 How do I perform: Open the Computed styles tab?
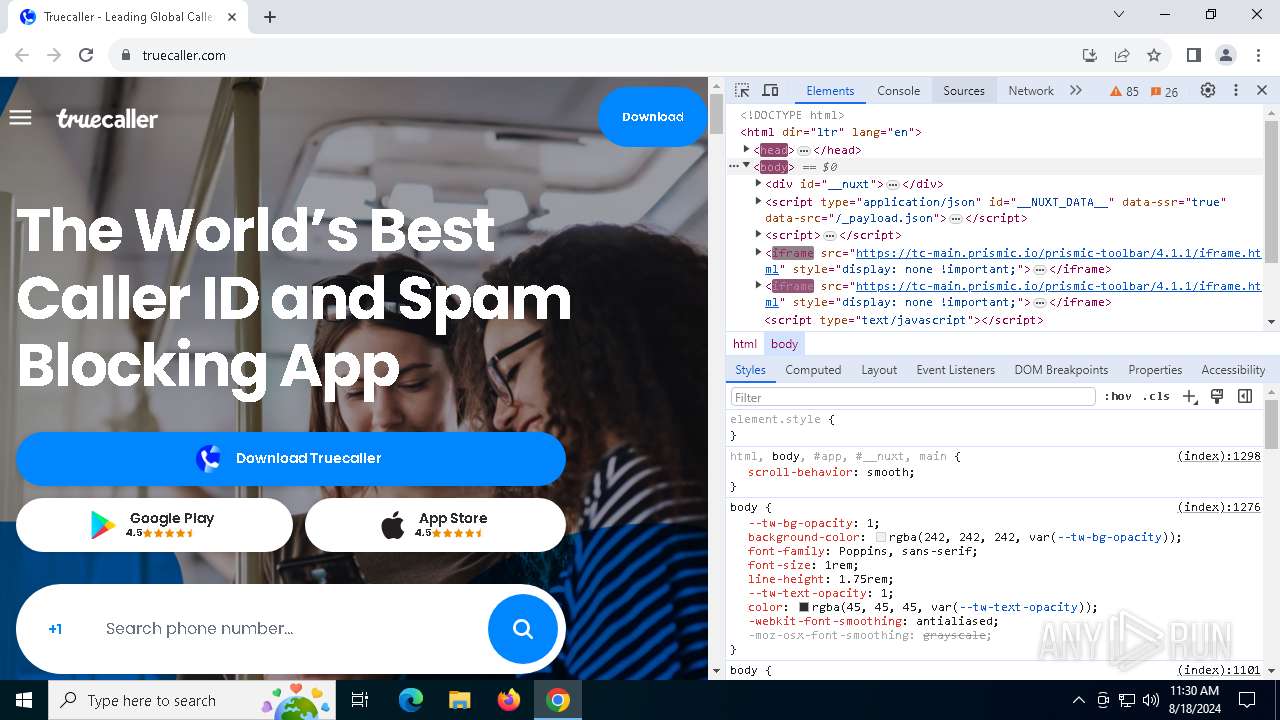[x=813, y=369]
